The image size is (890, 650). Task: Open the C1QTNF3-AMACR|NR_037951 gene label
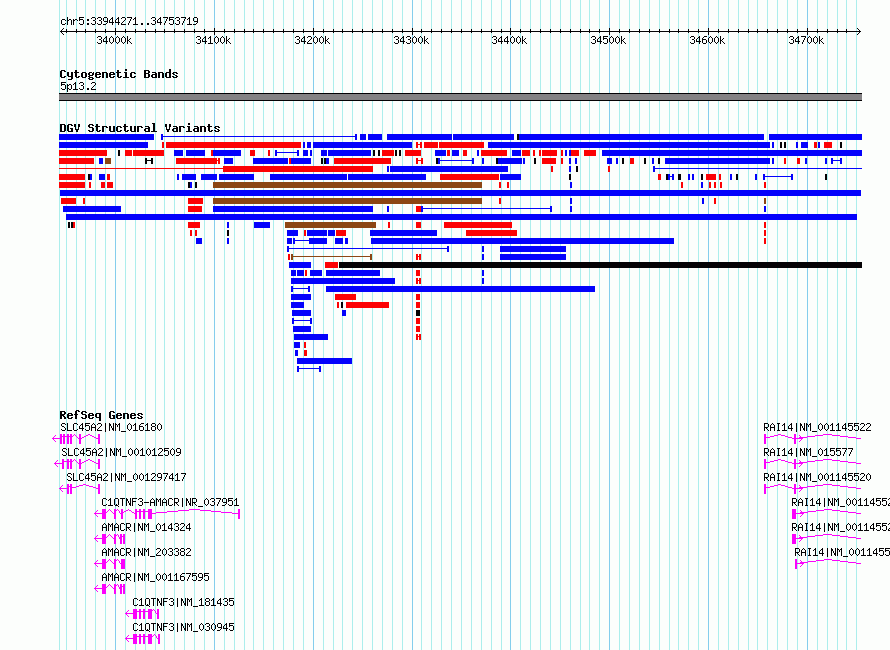[x=170, y=502]
